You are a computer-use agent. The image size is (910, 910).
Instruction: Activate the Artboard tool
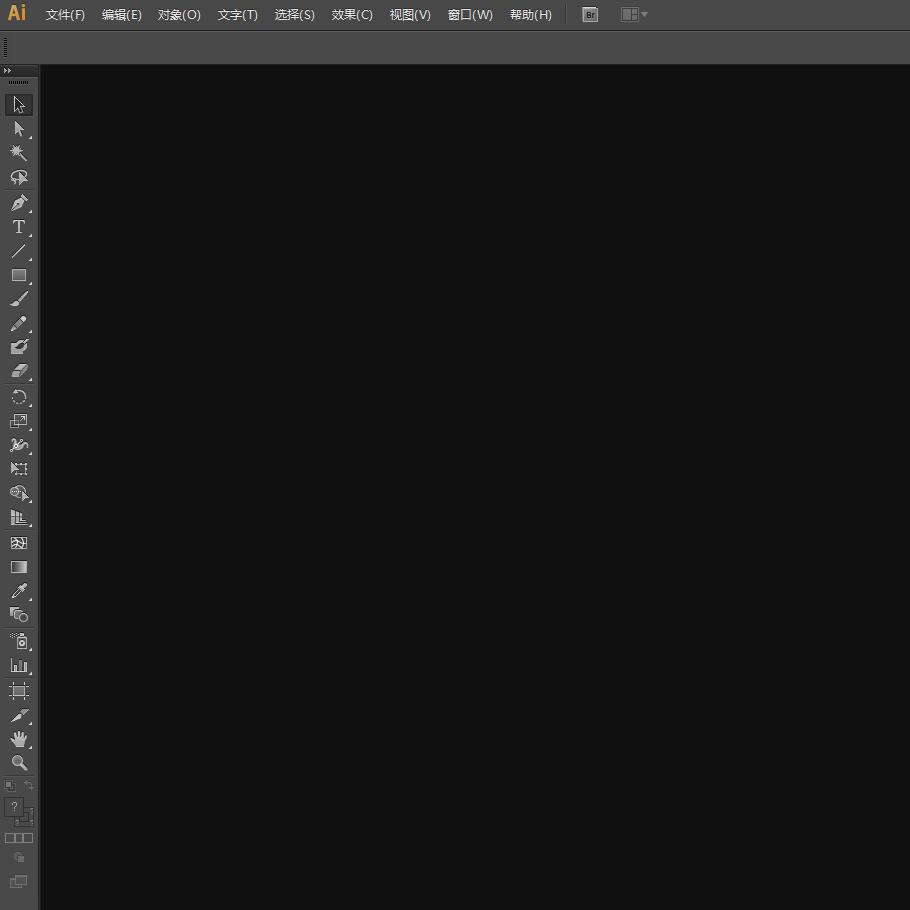(19, 691)
